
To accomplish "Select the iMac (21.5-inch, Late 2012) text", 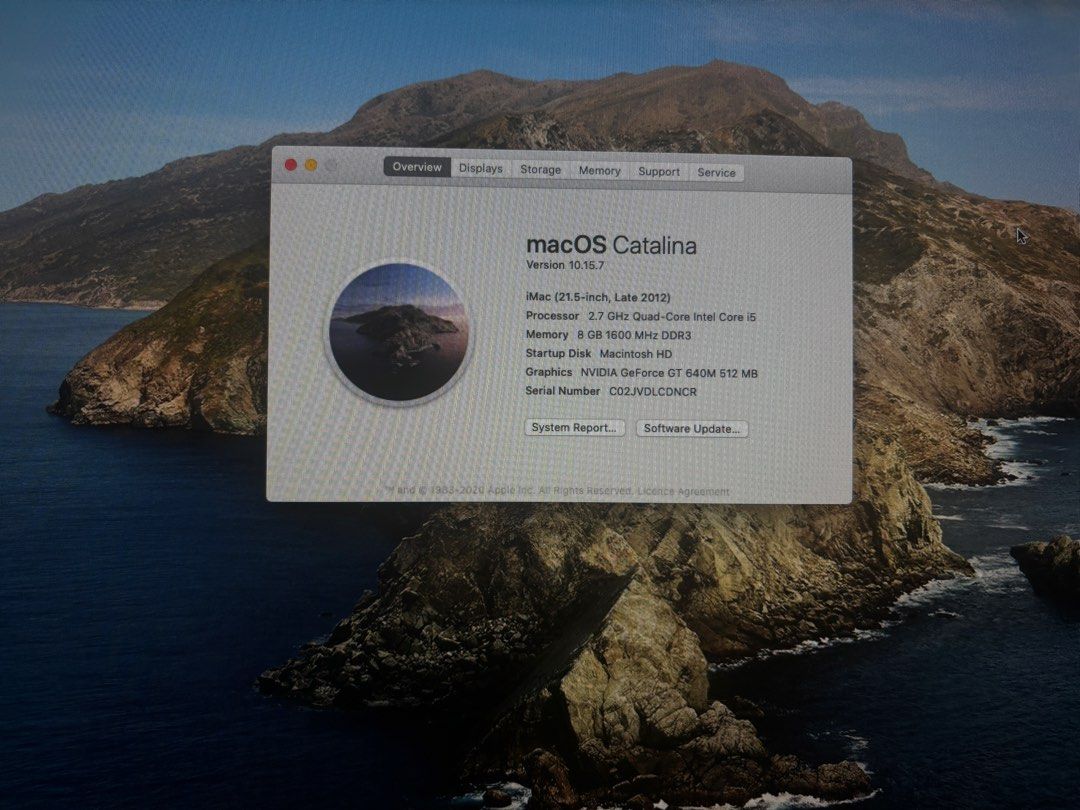I will pos(598,298).
